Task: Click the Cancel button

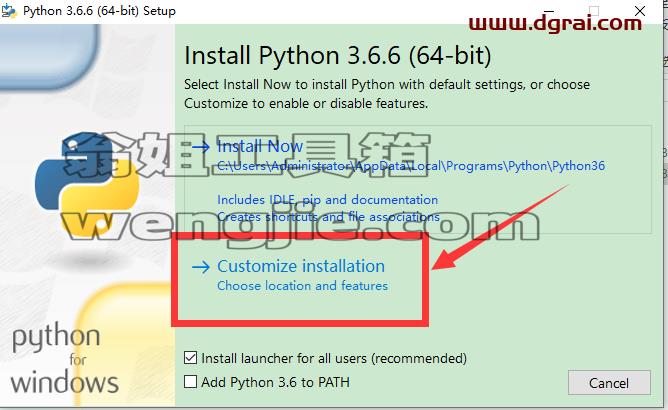Action: click(x=609, y=383)
